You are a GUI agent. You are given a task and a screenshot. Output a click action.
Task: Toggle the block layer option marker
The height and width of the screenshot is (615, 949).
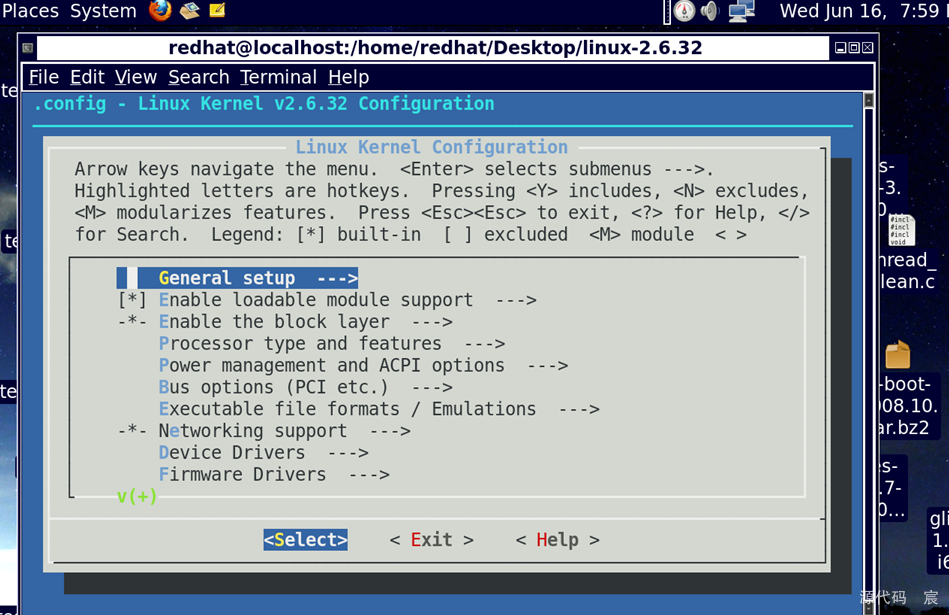[132, 321]
